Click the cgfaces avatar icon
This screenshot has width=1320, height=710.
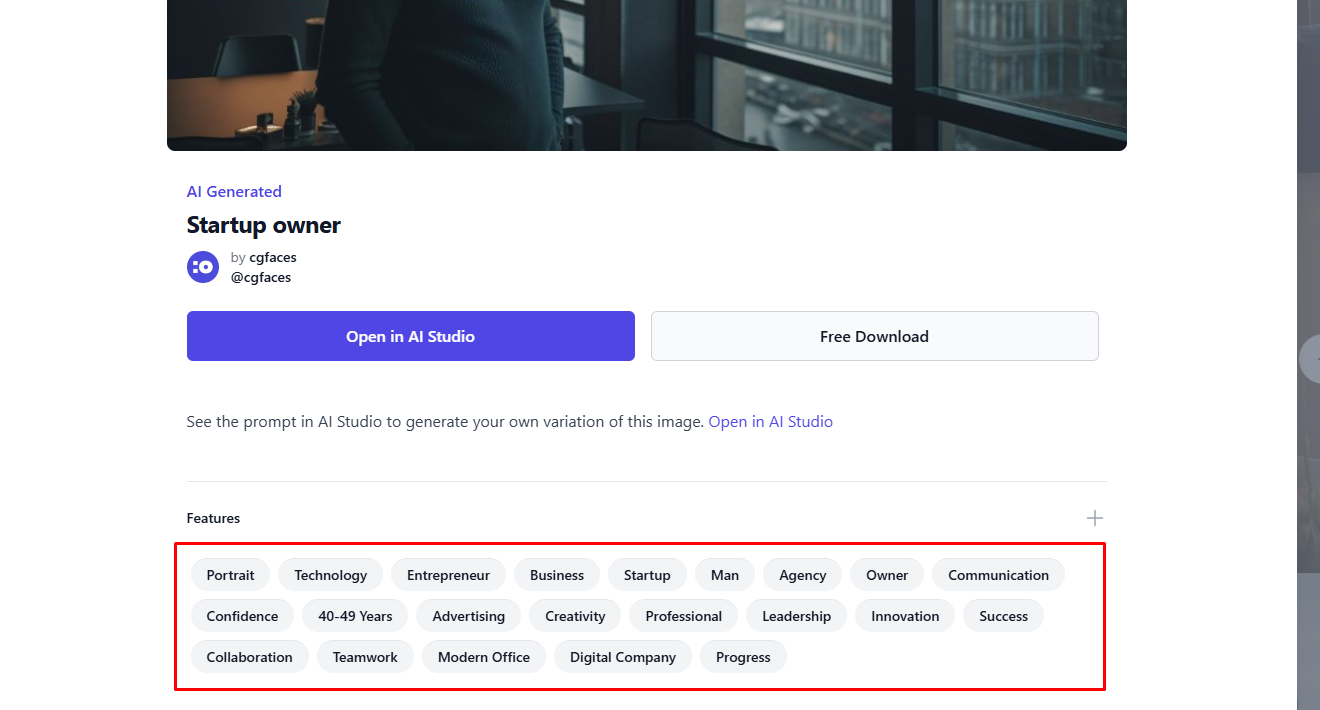[x=203, y=267]
